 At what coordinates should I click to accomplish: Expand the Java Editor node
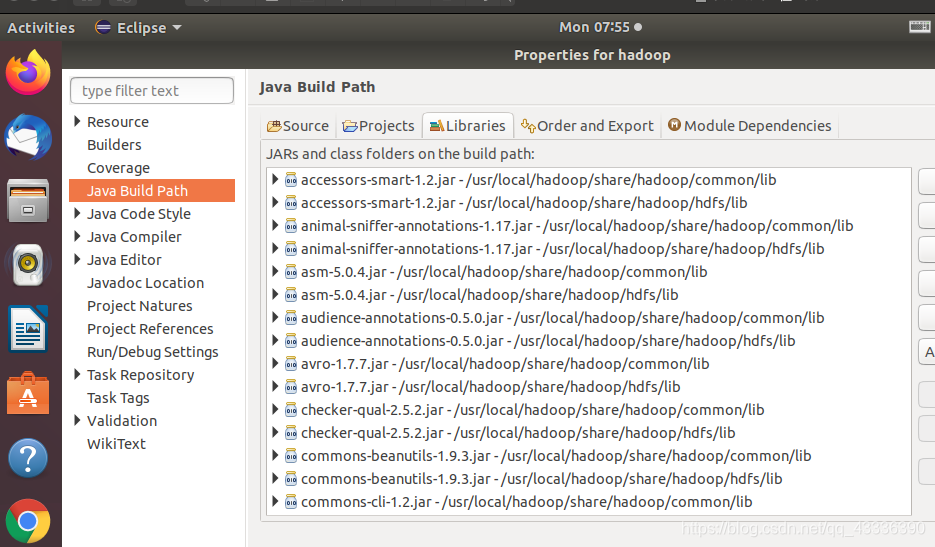(78, 259)
